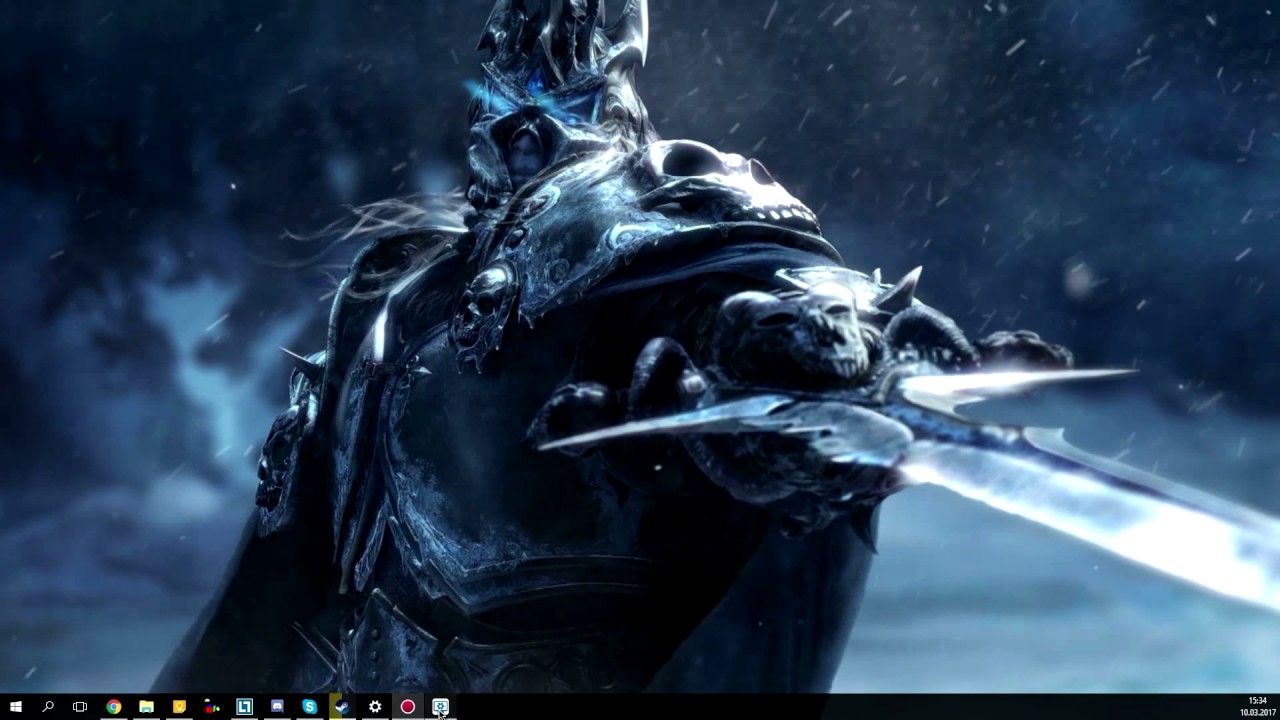Open Discord from the taskbar
This screenshot has height=720, width=1280.
(277, 707)
